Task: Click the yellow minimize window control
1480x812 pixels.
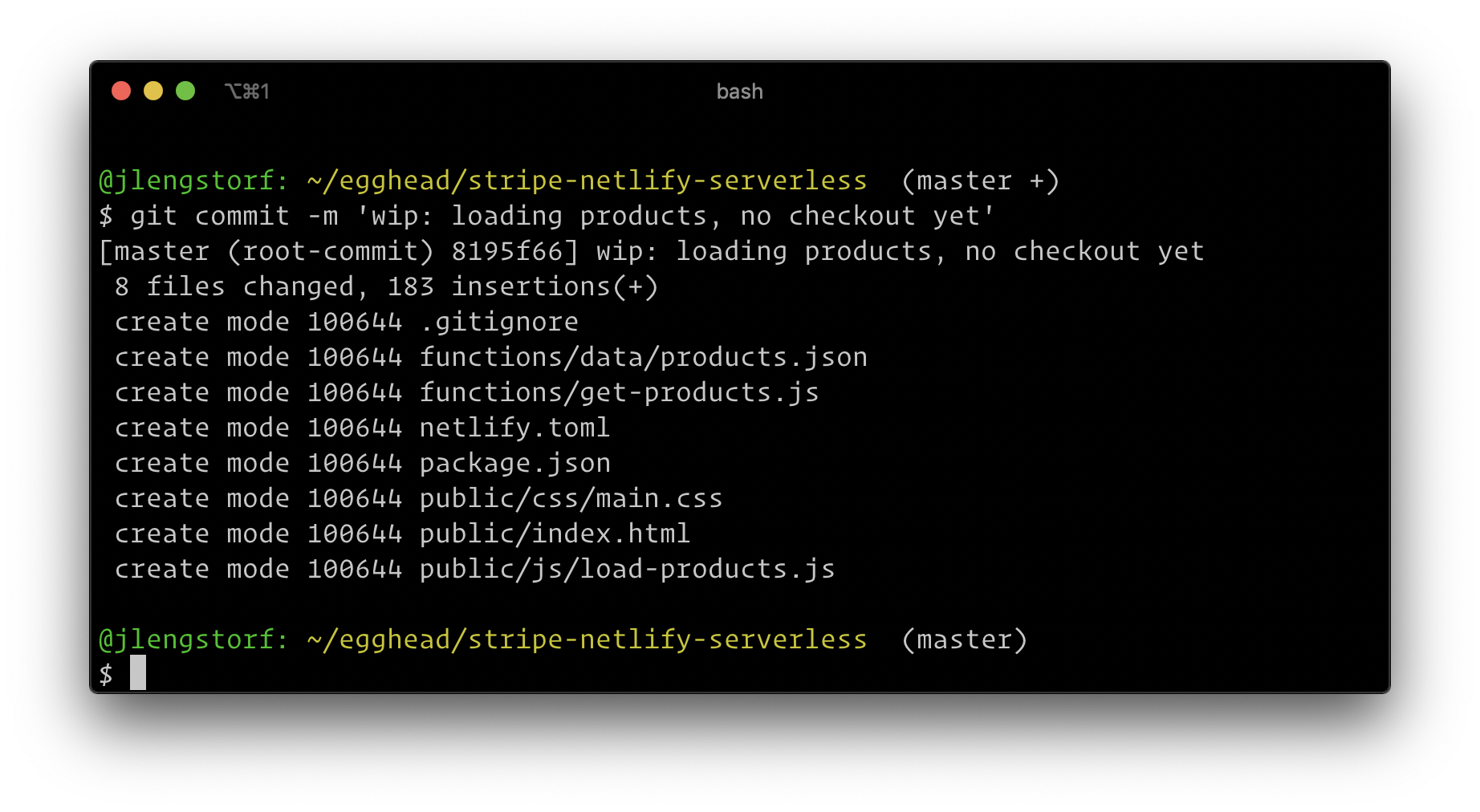Action: 152,91
